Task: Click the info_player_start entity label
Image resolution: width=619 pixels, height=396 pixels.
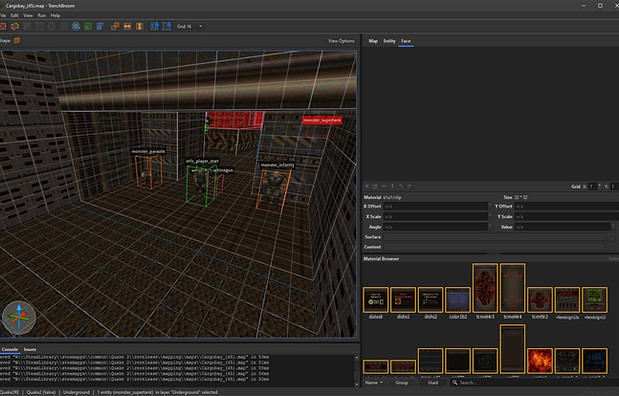Action: (202, 161)
